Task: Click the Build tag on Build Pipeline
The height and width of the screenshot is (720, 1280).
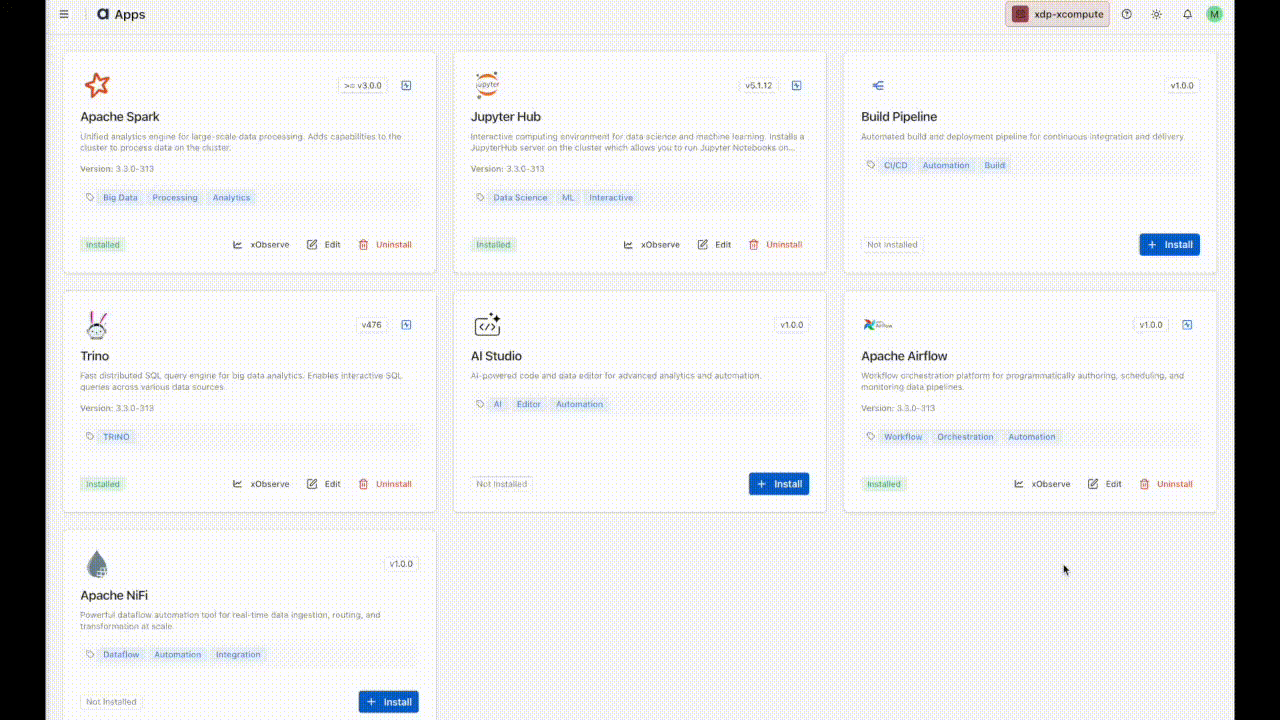Action: coord(995,165)
